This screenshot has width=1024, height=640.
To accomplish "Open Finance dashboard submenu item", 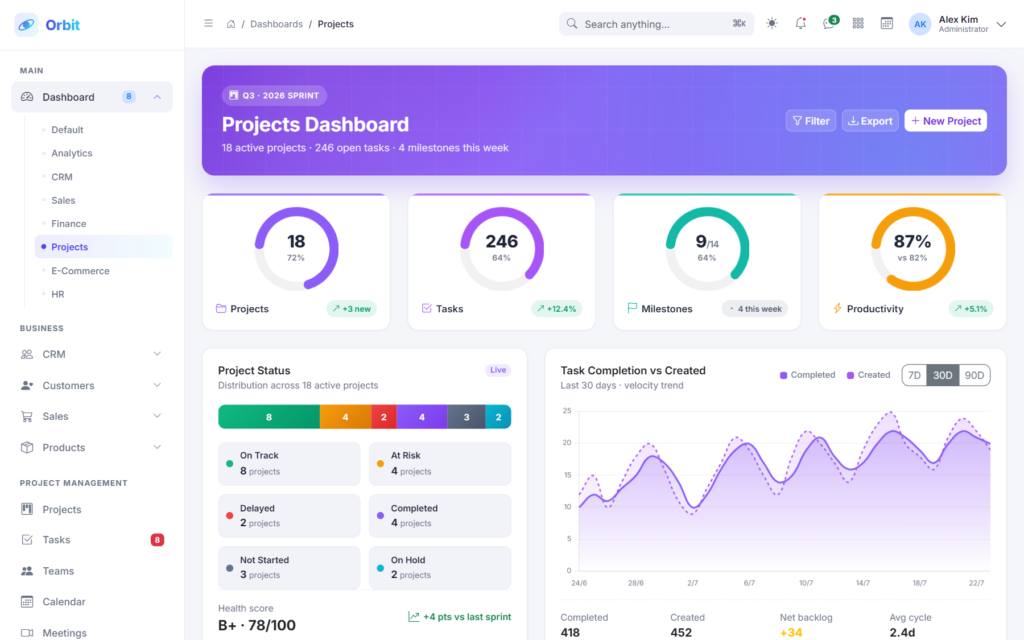I will click(104, 224).
